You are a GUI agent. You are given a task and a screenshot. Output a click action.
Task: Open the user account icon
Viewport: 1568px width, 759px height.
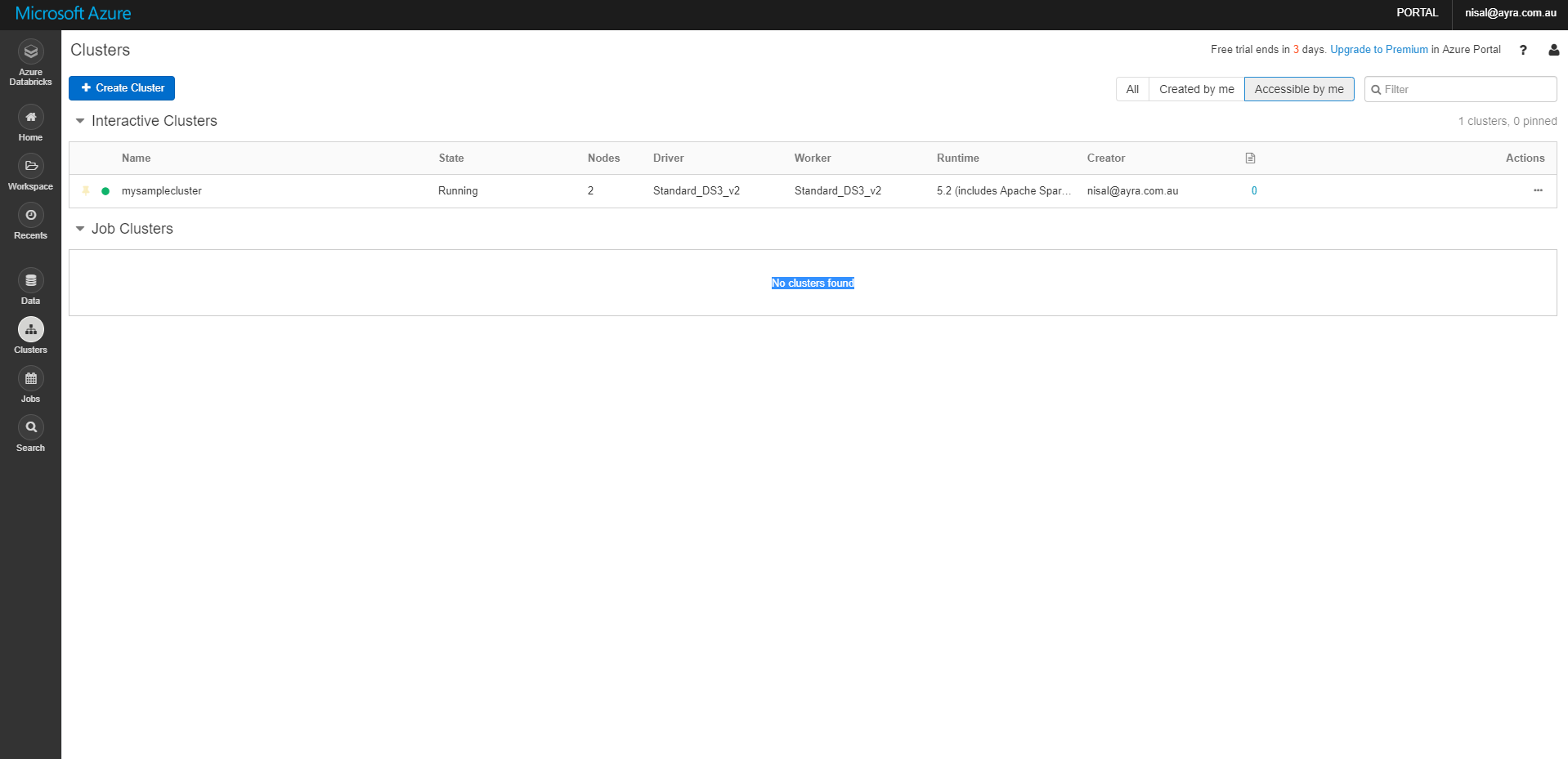pos(1553,50)
